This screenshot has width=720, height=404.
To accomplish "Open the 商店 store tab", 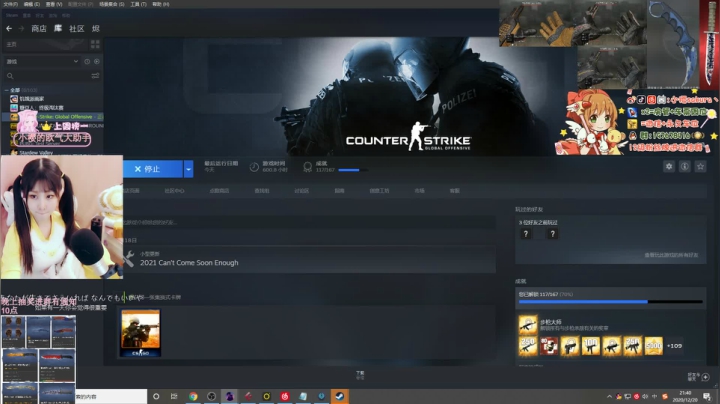I will (x=39, y=28).
